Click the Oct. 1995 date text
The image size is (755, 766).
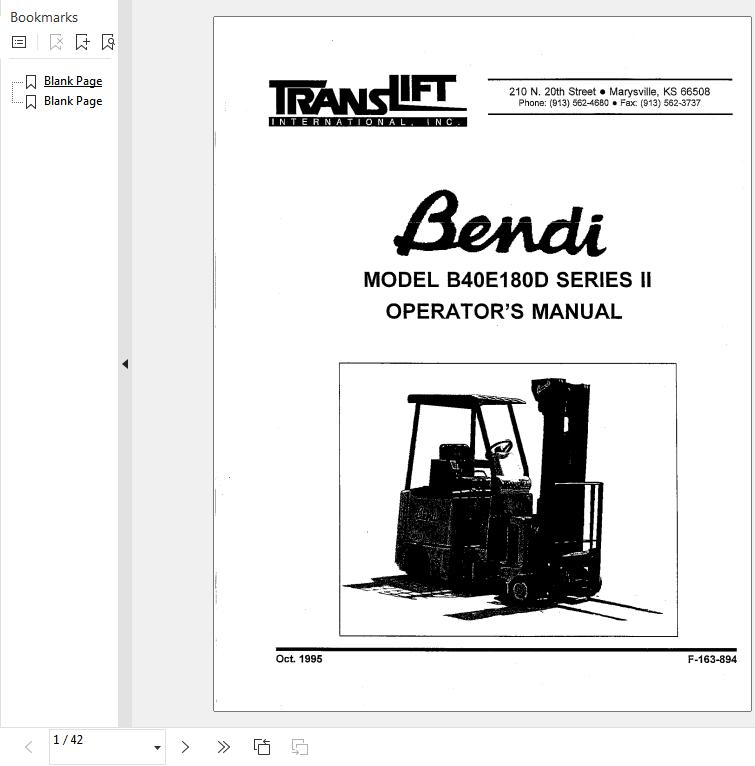pyautogui.click(x=299, y=659)
